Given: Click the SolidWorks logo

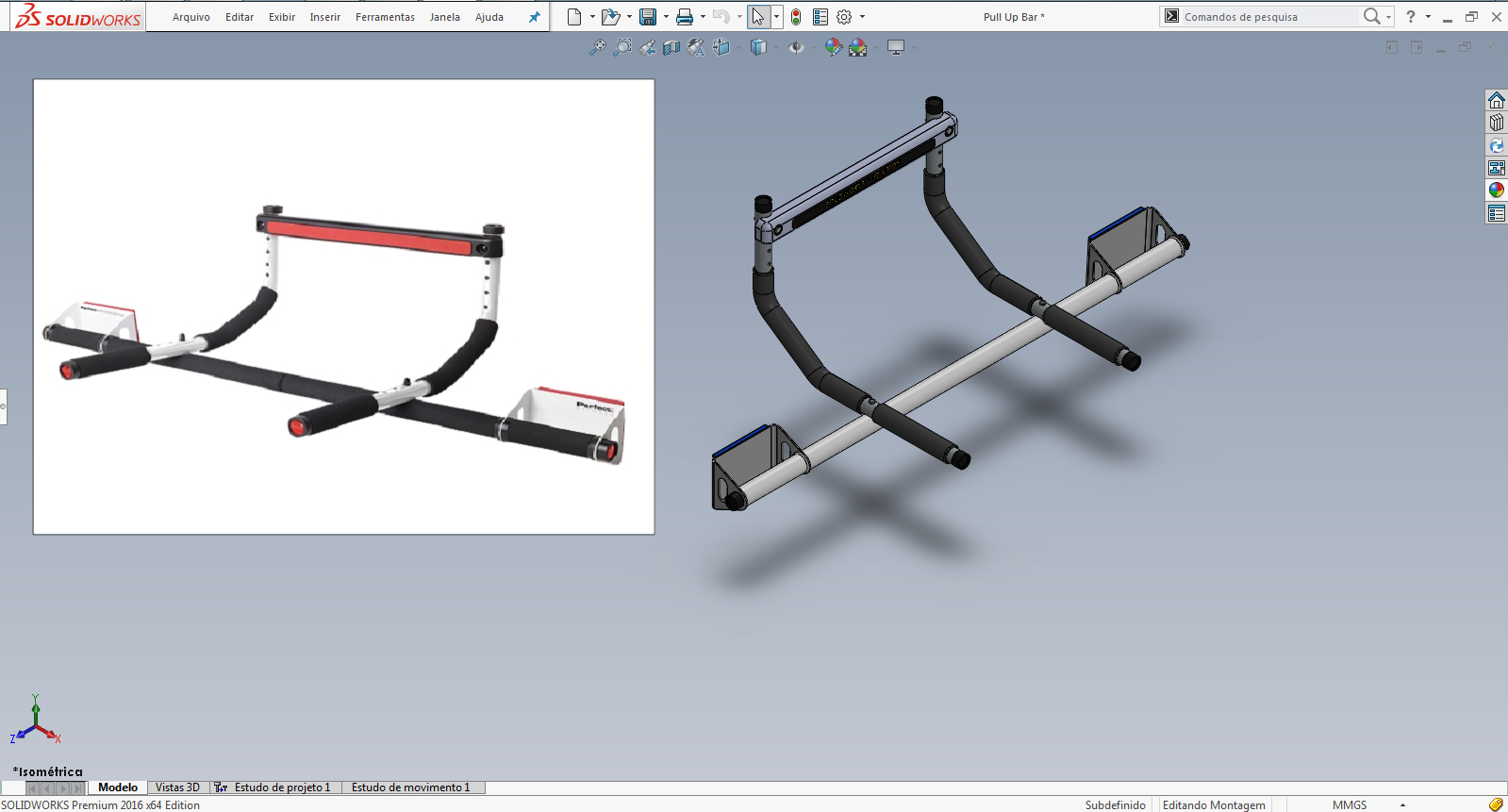Looking at the screenshot, I should point(78,16).
